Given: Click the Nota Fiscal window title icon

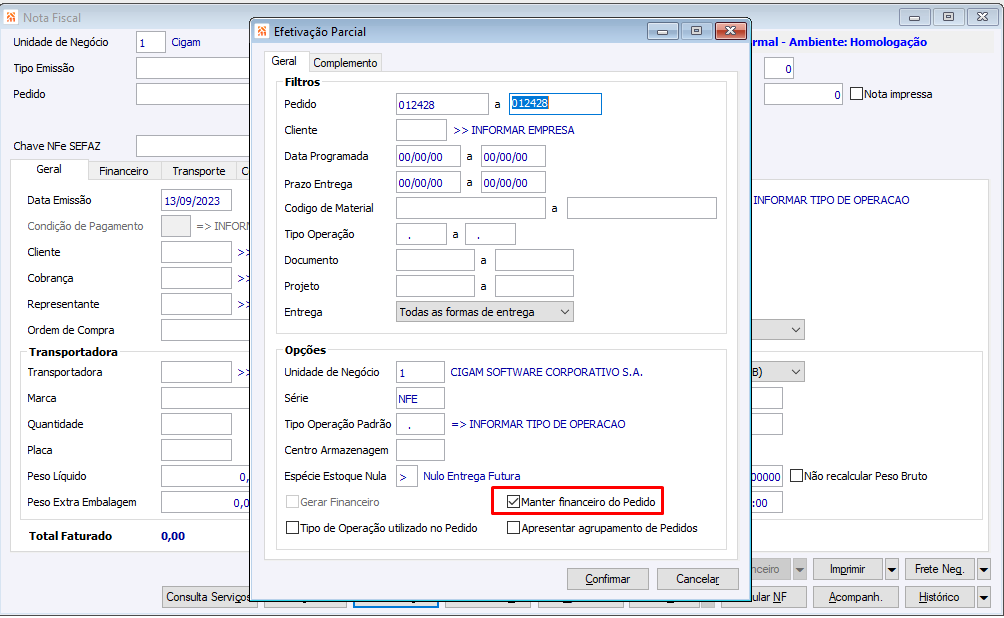Looking at the screenshot, I should (x=11, y=17).
